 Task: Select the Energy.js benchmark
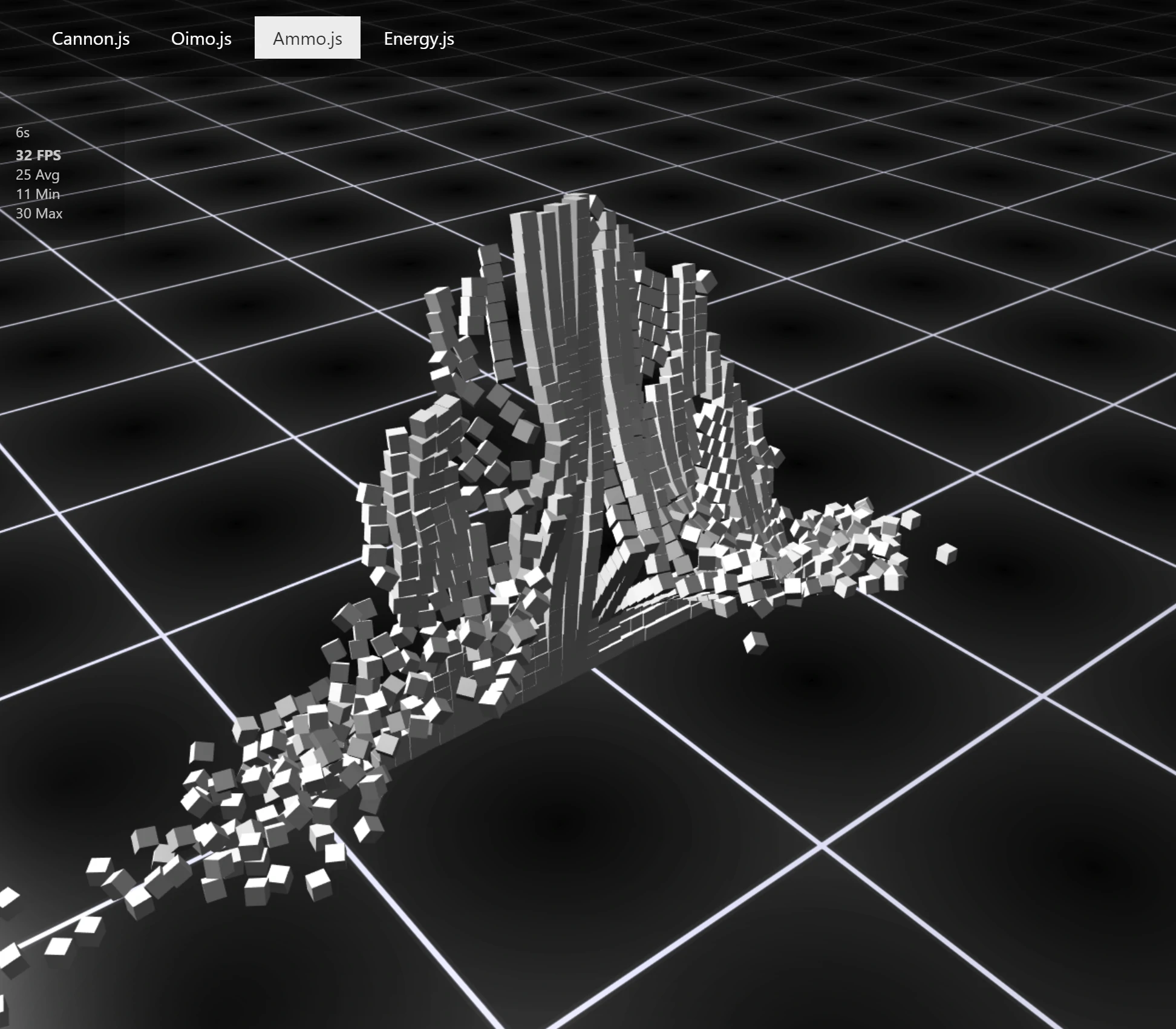418,38
